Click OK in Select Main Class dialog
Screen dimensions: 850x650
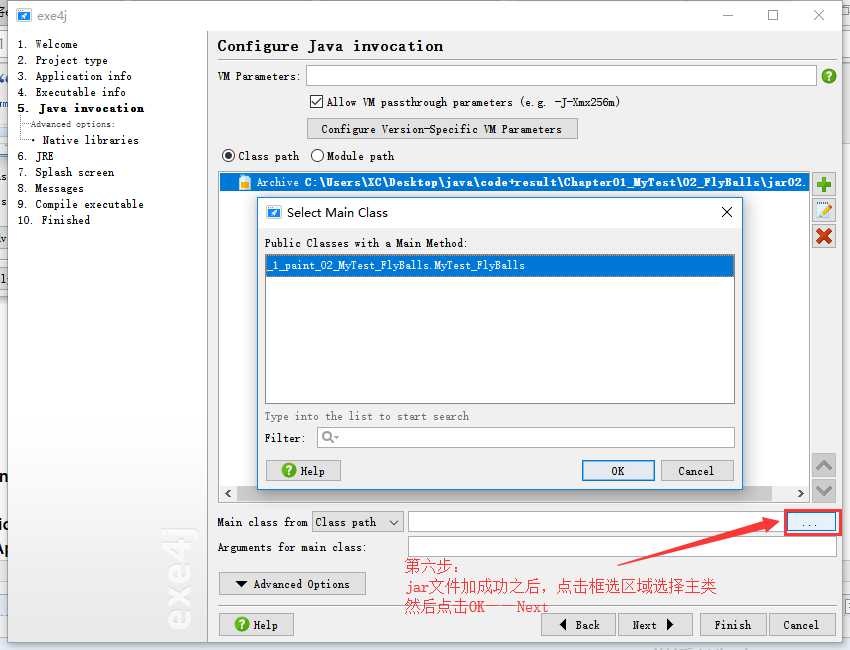pos(618,471)
